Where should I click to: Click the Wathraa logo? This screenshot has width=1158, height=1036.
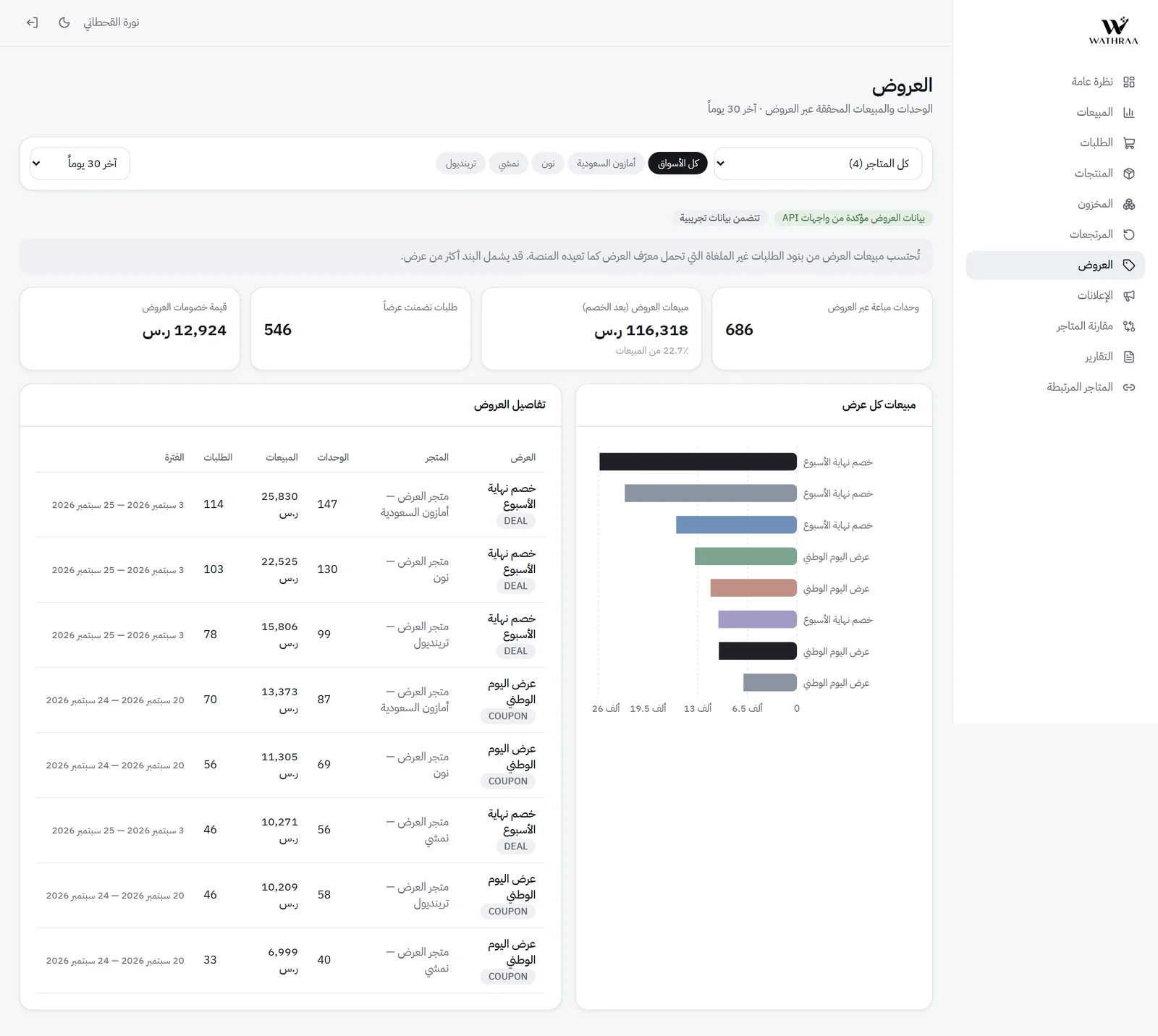pos(1114,30)
